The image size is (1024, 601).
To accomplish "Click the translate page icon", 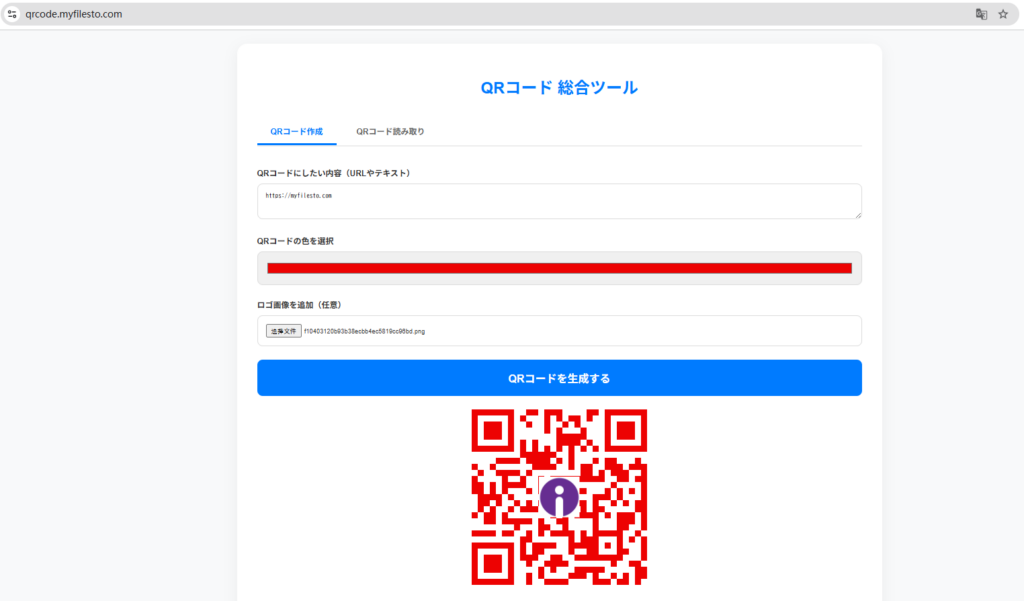I will click(x=981, y=14).
